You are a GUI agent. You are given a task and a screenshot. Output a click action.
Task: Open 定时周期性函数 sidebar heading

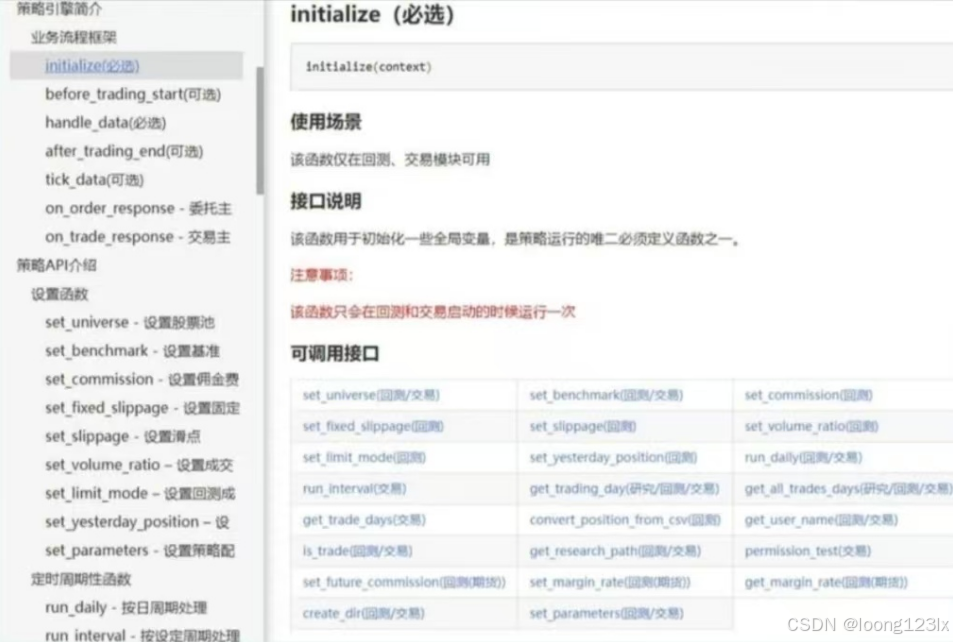point(81,579)
